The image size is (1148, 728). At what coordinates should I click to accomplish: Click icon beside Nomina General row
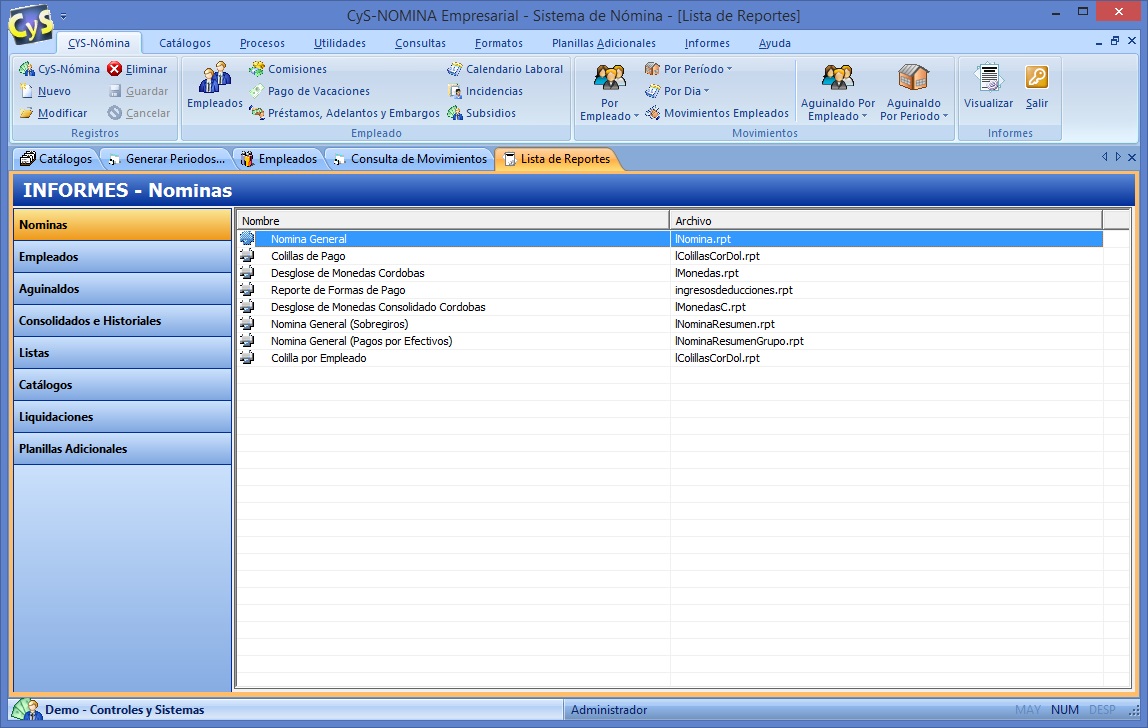tap(247, 239)
